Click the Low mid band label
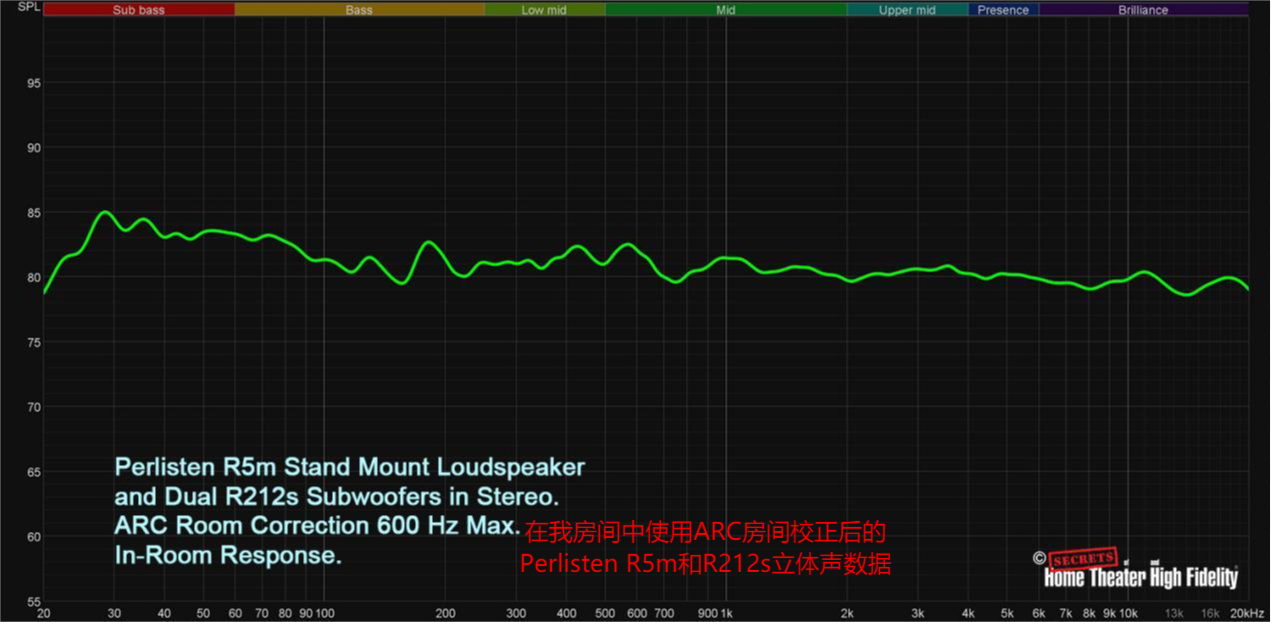This screenshot has width=1271, height=622. [545, 10]
